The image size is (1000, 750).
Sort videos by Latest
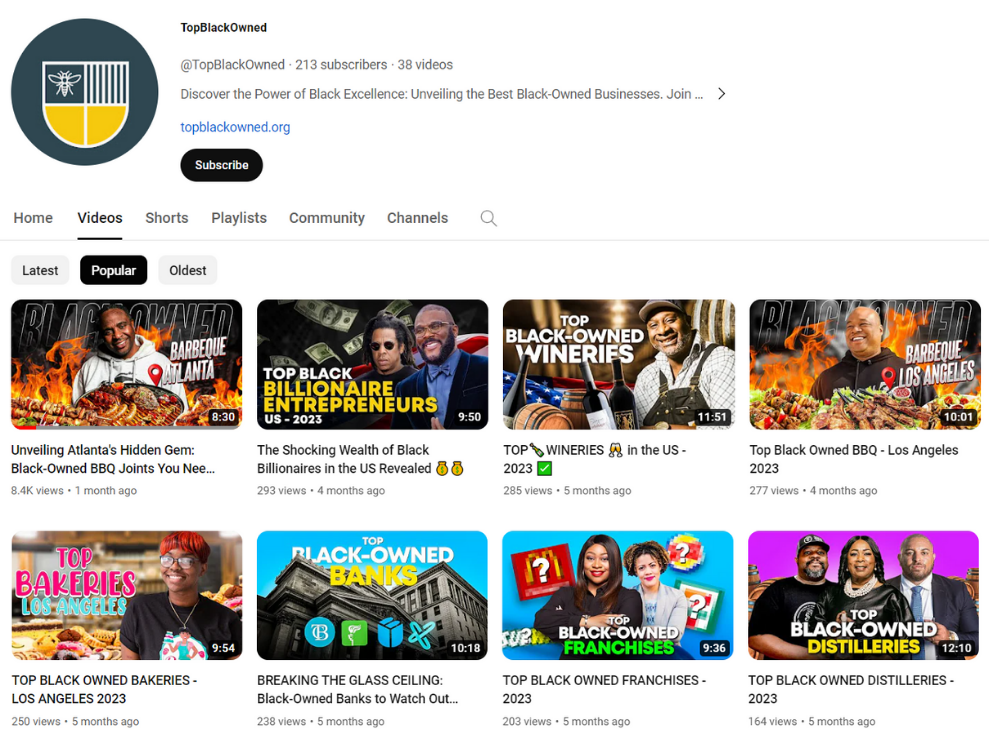pos(40,270)
